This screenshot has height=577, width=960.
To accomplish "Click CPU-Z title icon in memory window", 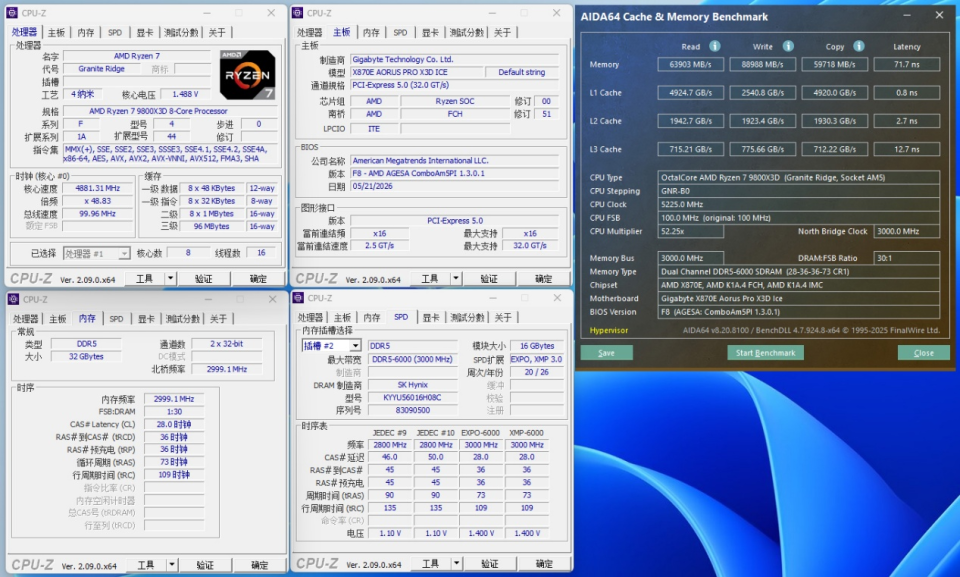I will [x=13, y=299].
